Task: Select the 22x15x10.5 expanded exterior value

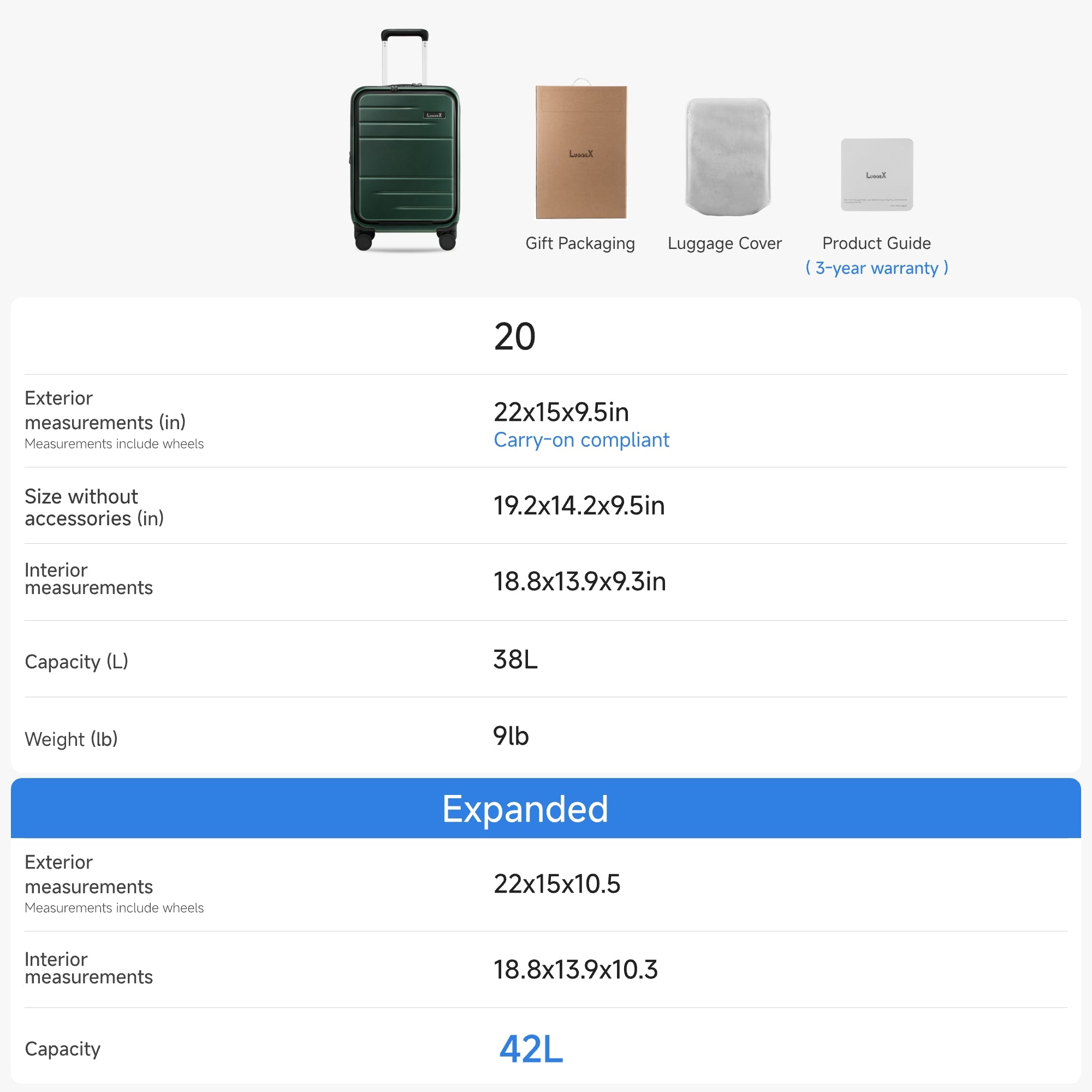Action: [557, 883]
